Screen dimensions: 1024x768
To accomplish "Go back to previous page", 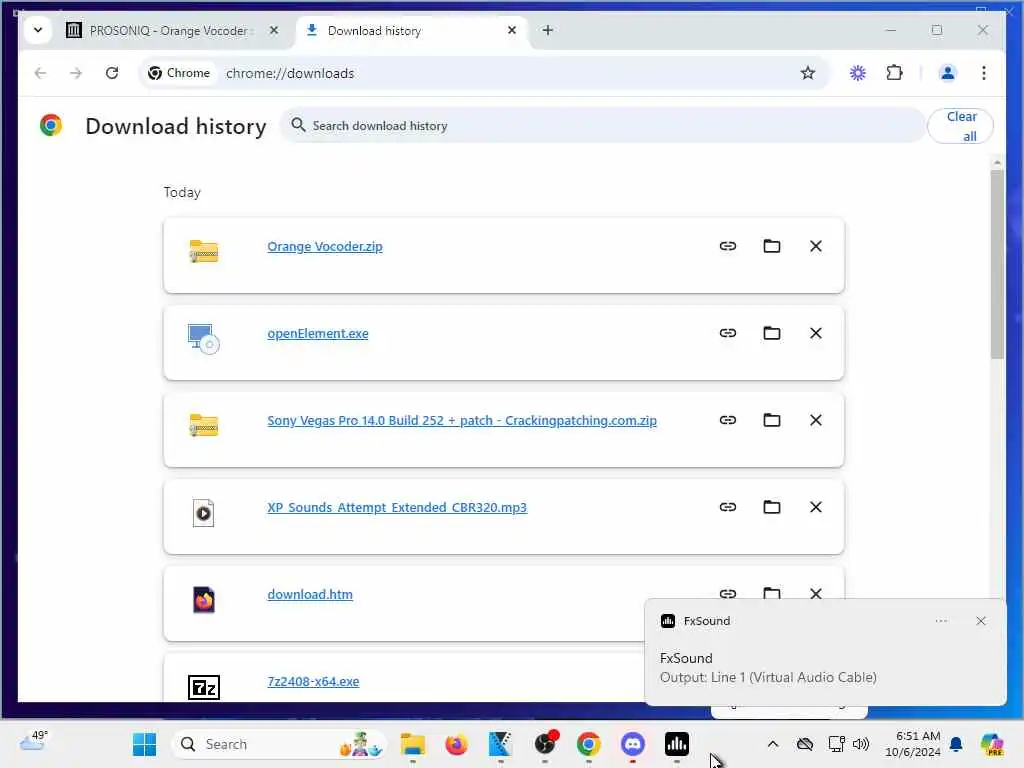I will coord(40,73).
